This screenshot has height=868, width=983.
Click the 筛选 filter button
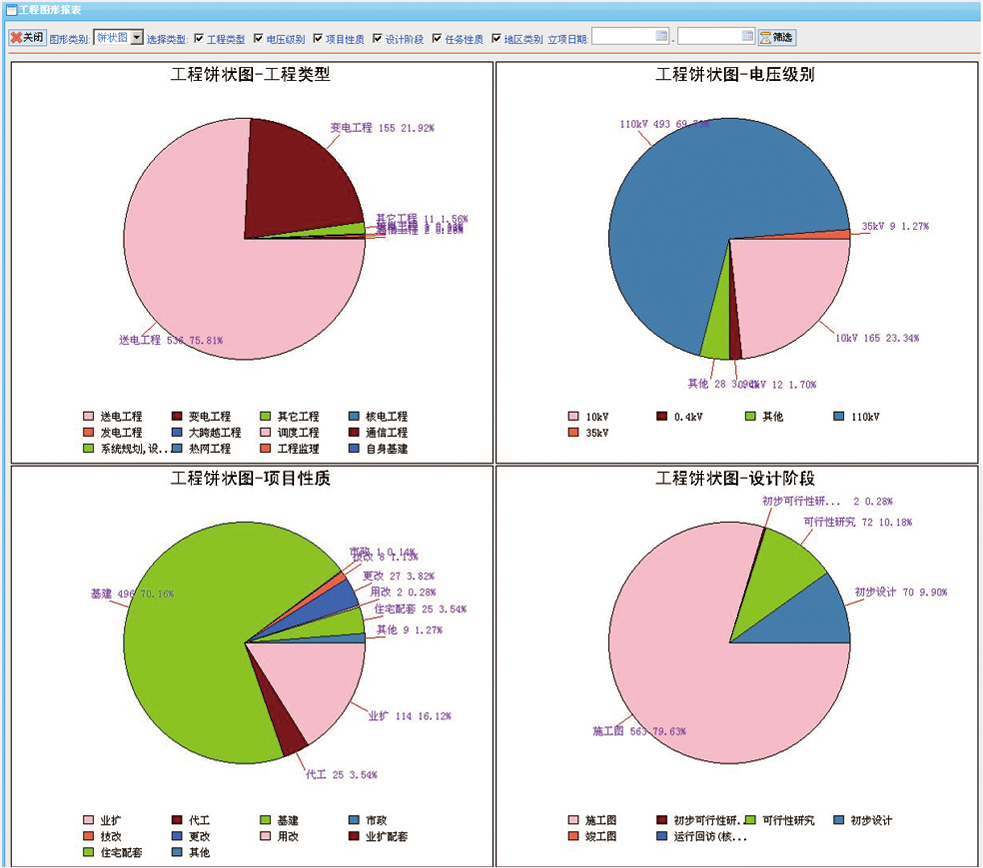pos(777,38)
